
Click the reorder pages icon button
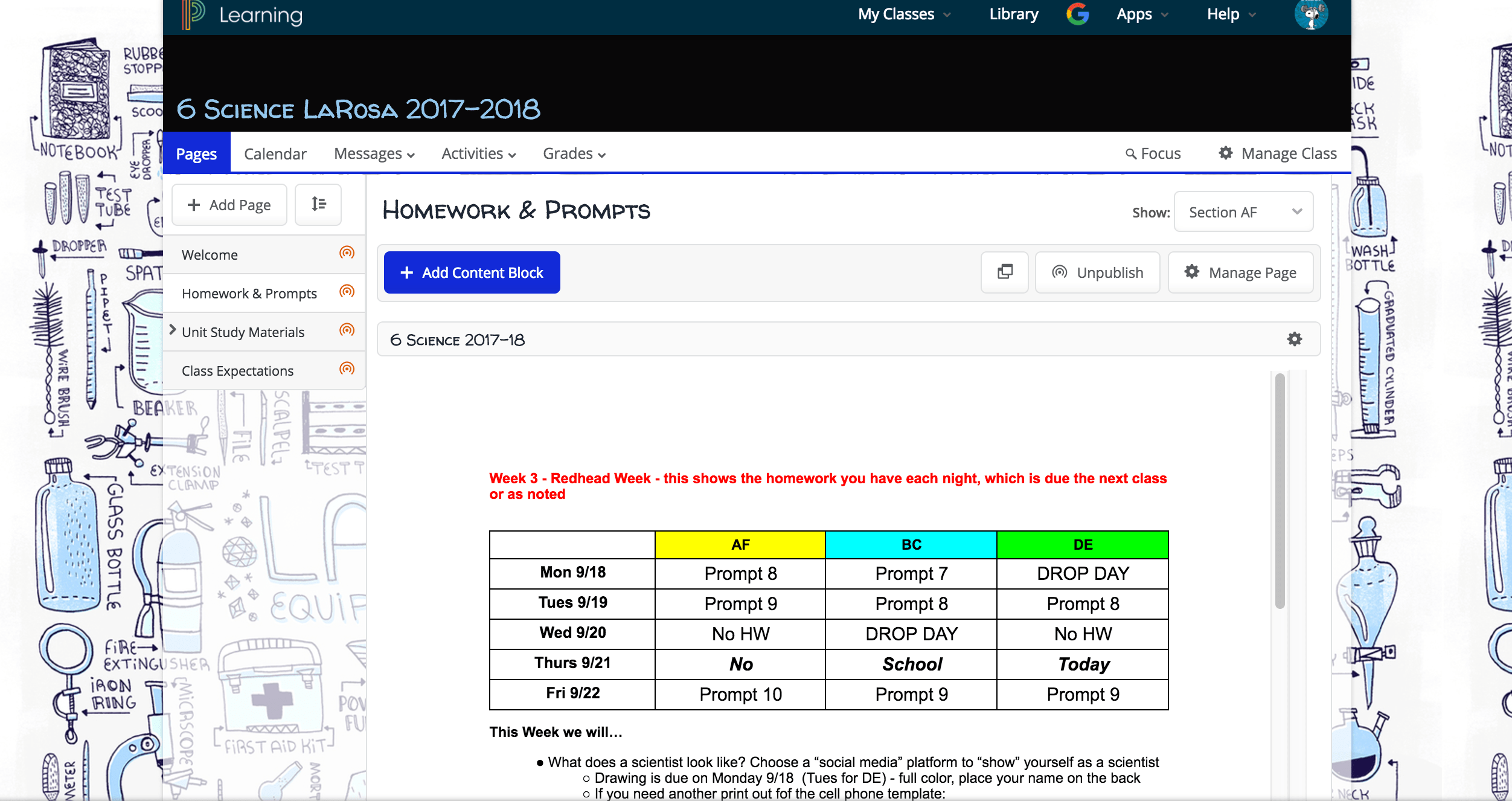click(x=318, y=204)
